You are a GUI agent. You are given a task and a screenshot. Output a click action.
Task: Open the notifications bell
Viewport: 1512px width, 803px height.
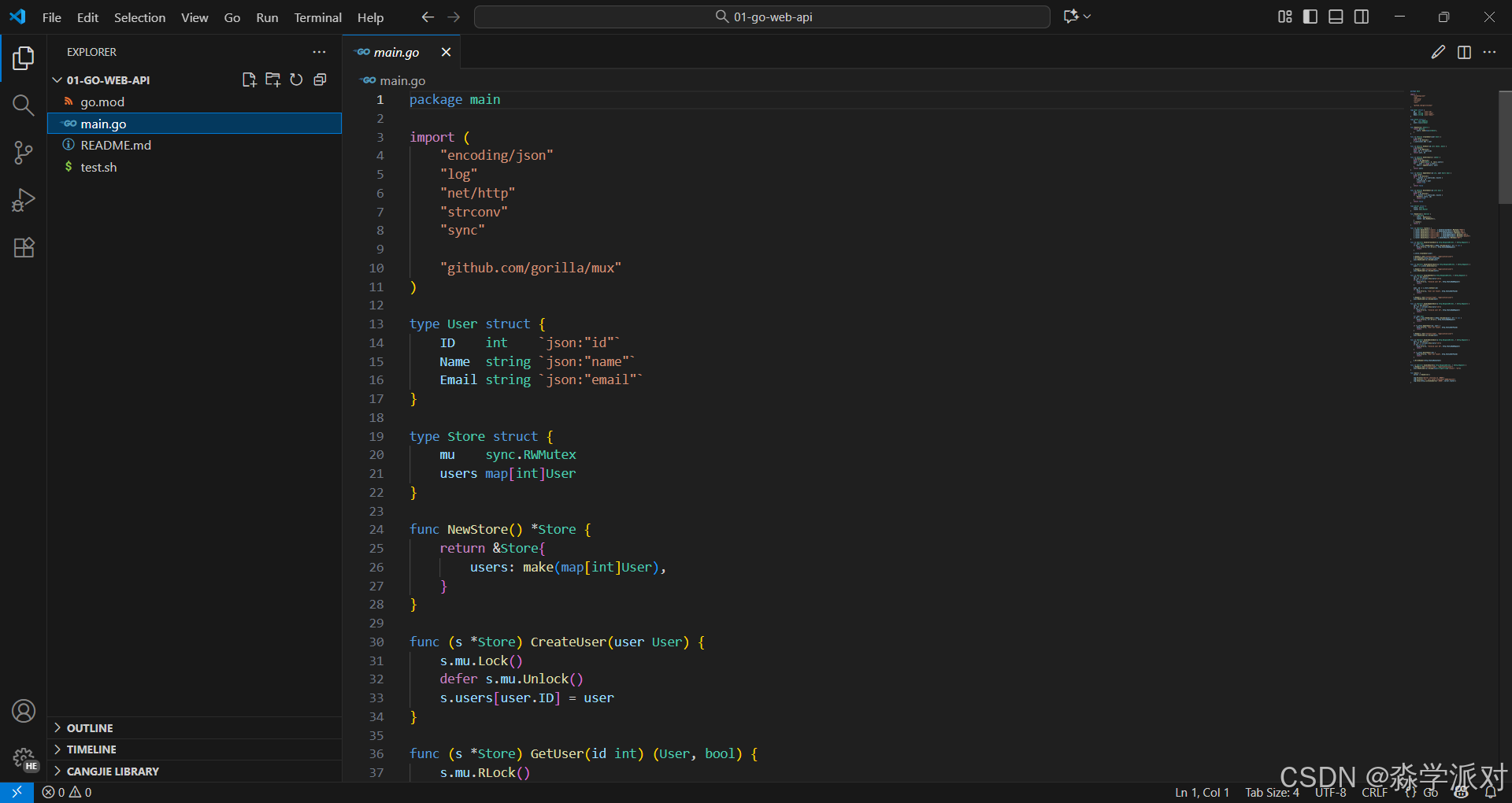click(x=1490, y=792)
